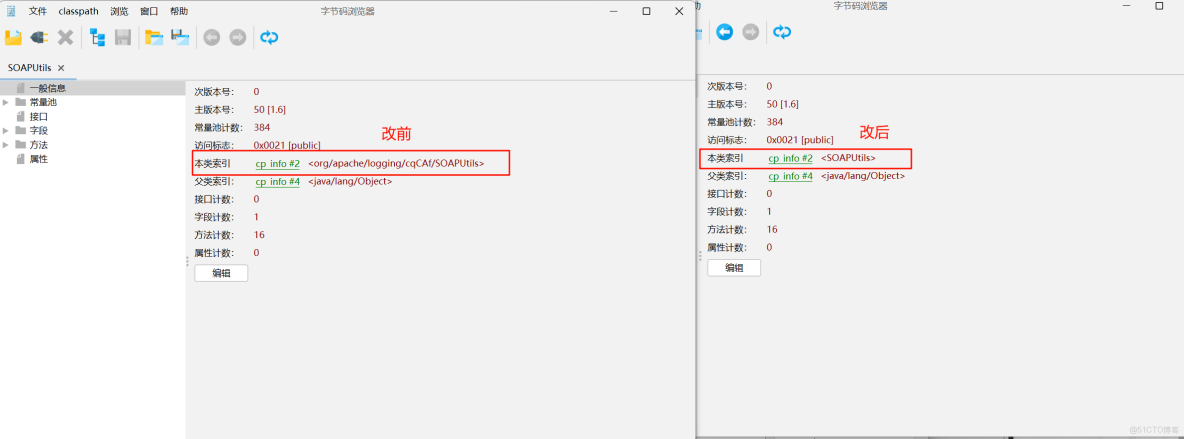The image size is (1184, 439).
Task: Click constant pool count 384 in right window
Action: coord(775,122)
